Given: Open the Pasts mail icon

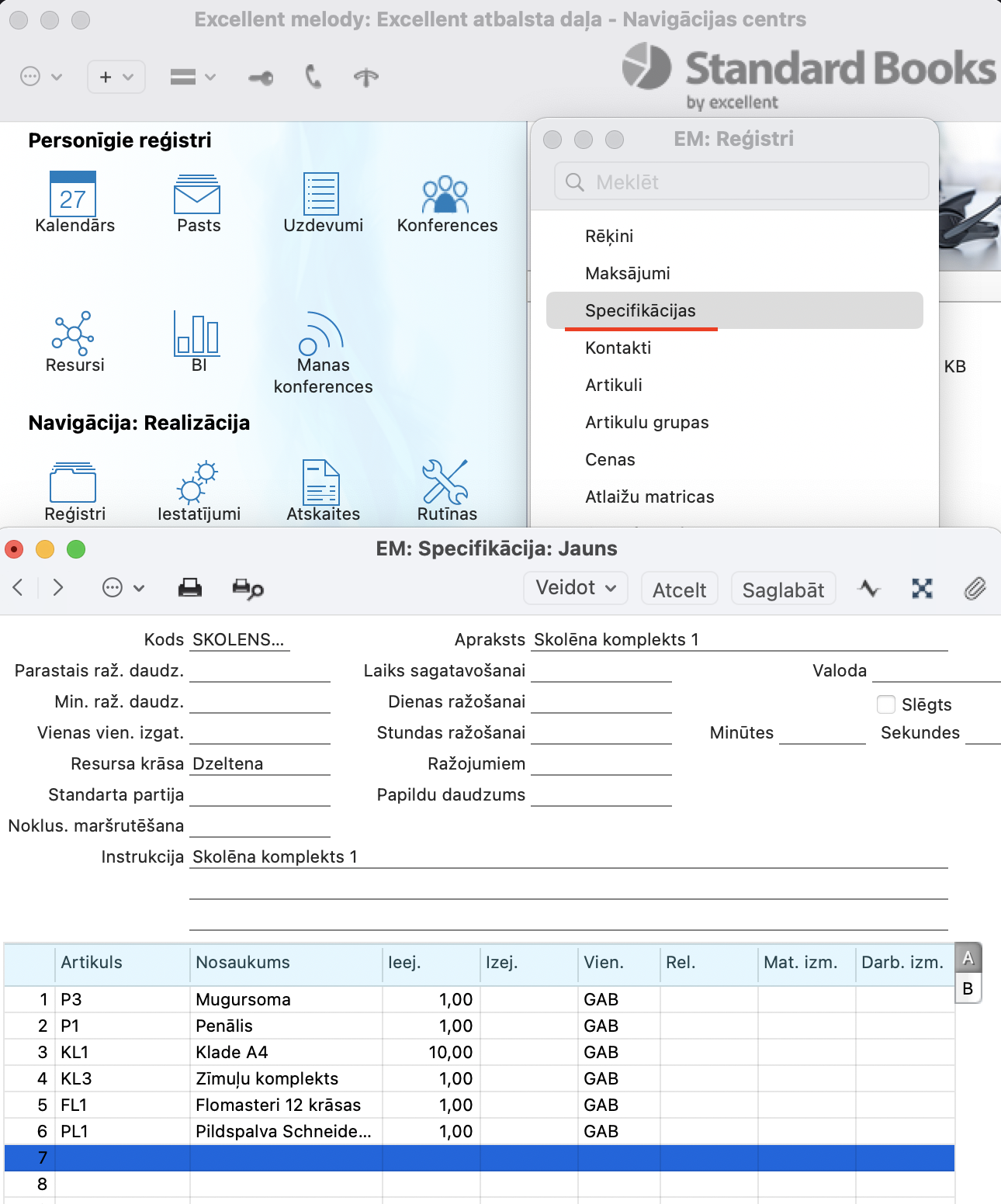Looking at the screenshot, I should click(x=197, y=194).
